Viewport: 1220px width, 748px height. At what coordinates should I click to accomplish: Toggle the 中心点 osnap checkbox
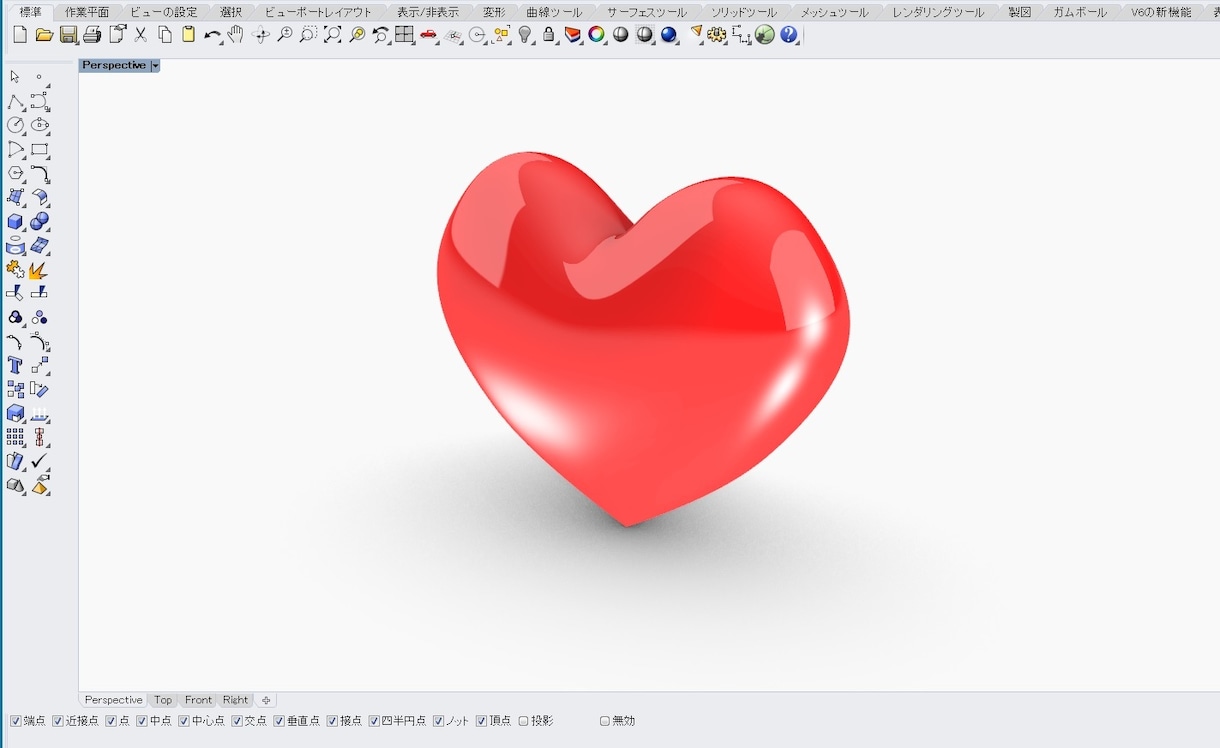pos(184,721)
